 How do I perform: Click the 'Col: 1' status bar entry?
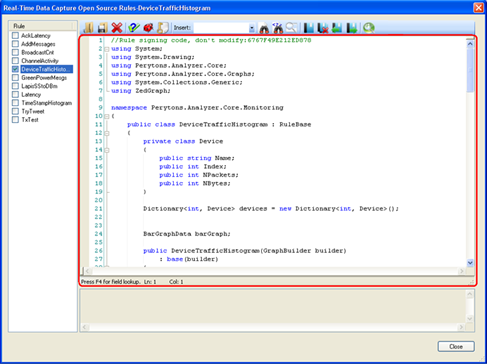click(176, 282)
